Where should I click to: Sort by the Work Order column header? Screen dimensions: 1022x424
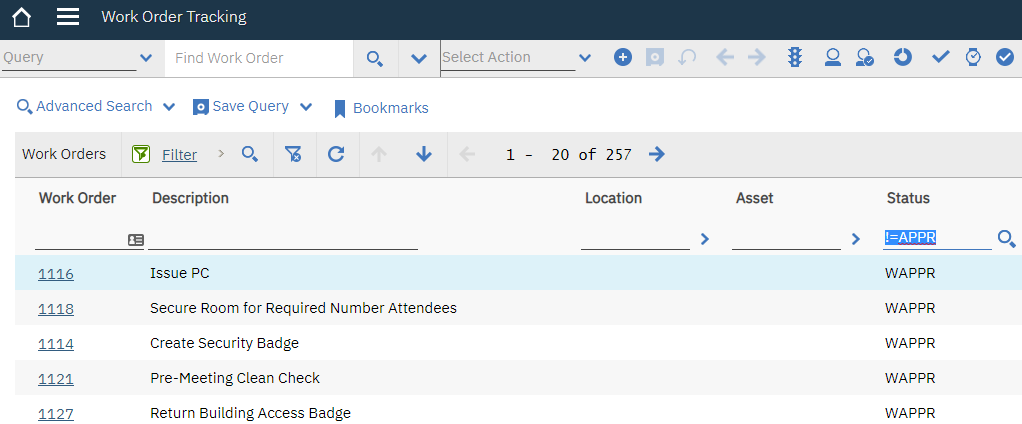tap(78, 198)
